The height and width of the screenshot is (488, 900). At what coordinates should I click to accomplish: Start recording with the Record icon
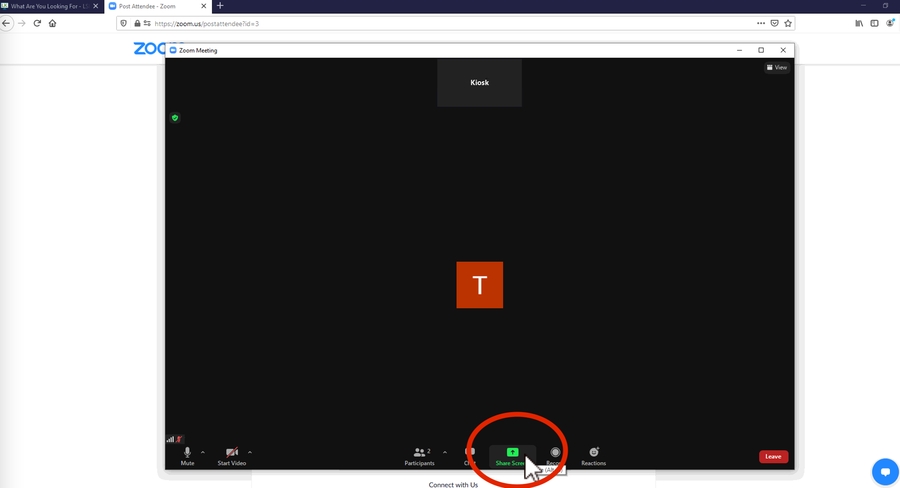[x=555, y=453]
